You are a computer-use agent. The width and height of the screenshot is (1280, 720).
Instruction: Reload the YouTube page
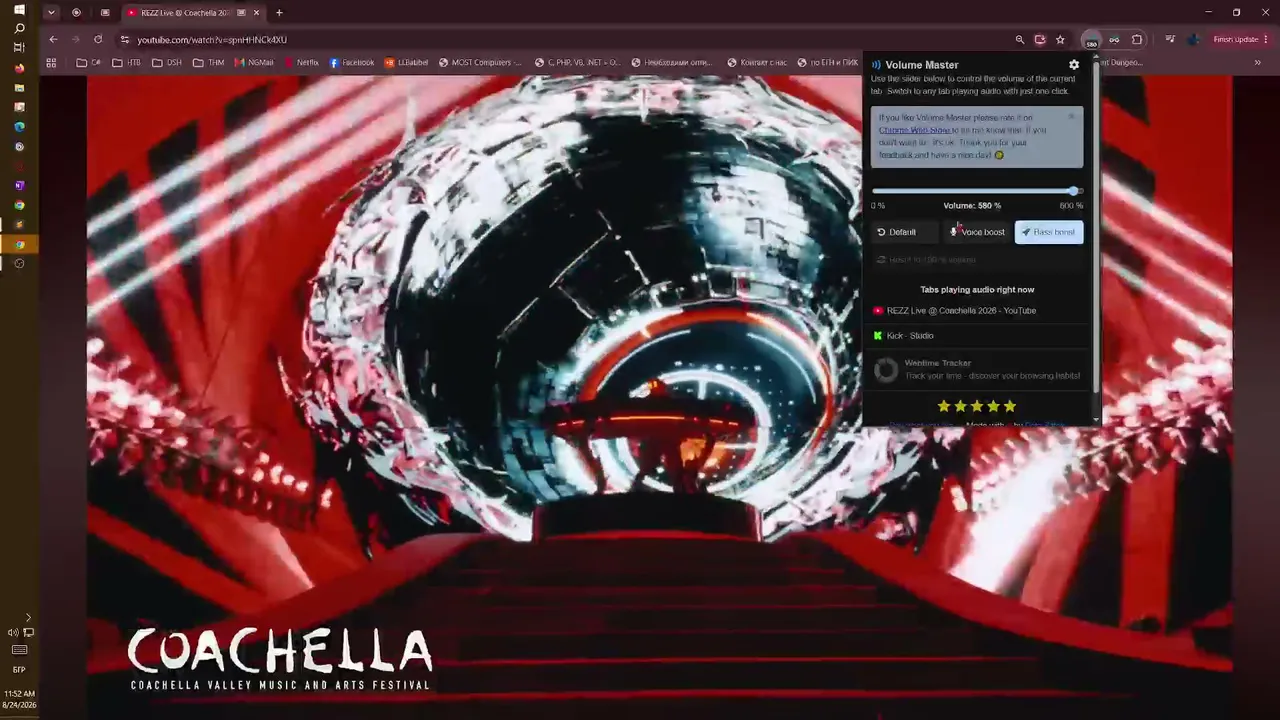click(x=98, y=40)
